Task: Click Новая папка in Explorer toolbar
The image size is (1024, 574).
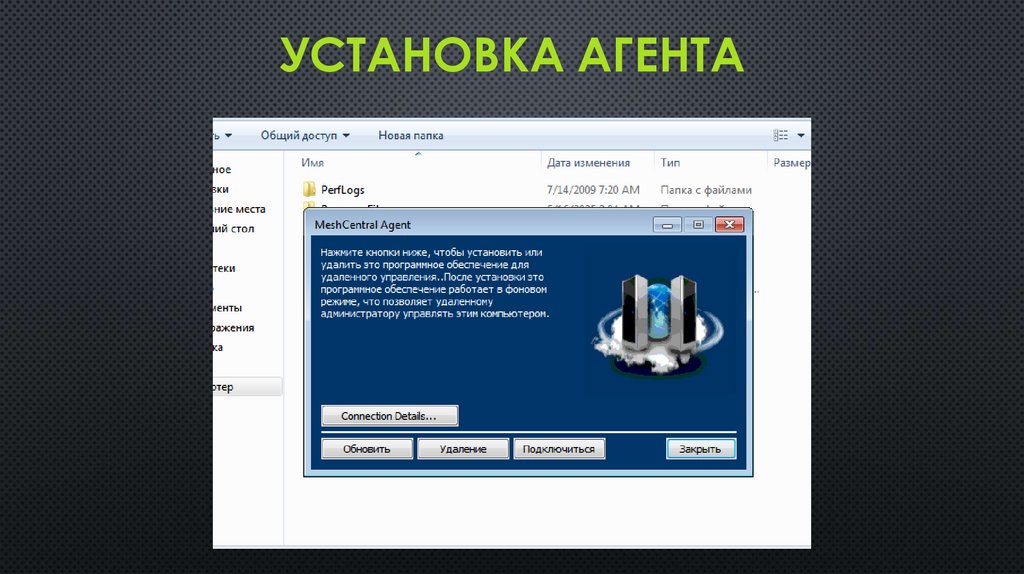Action: click(411, 135)
